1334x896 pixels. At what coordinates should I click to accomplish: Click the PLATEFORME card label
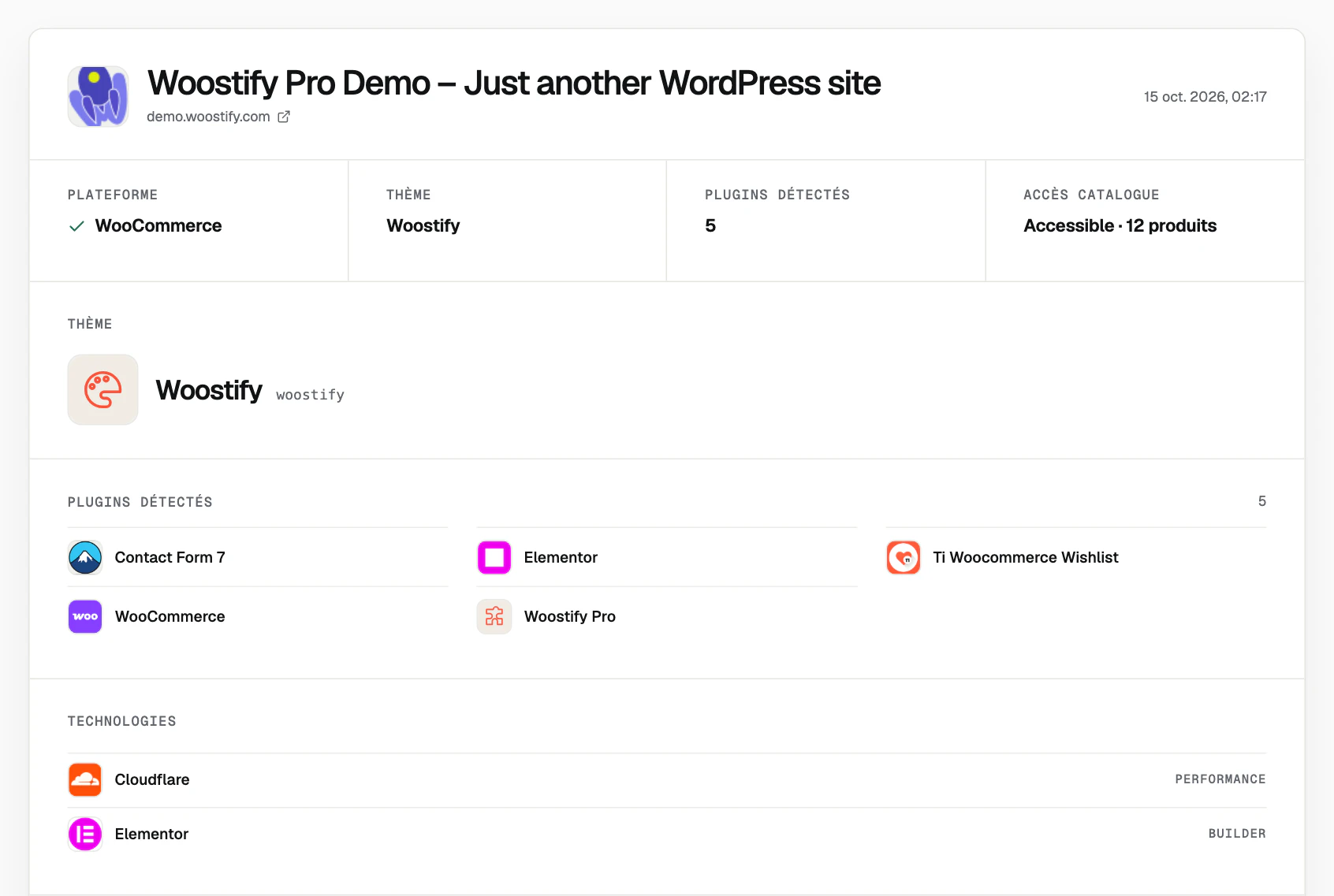coord(113,195)
